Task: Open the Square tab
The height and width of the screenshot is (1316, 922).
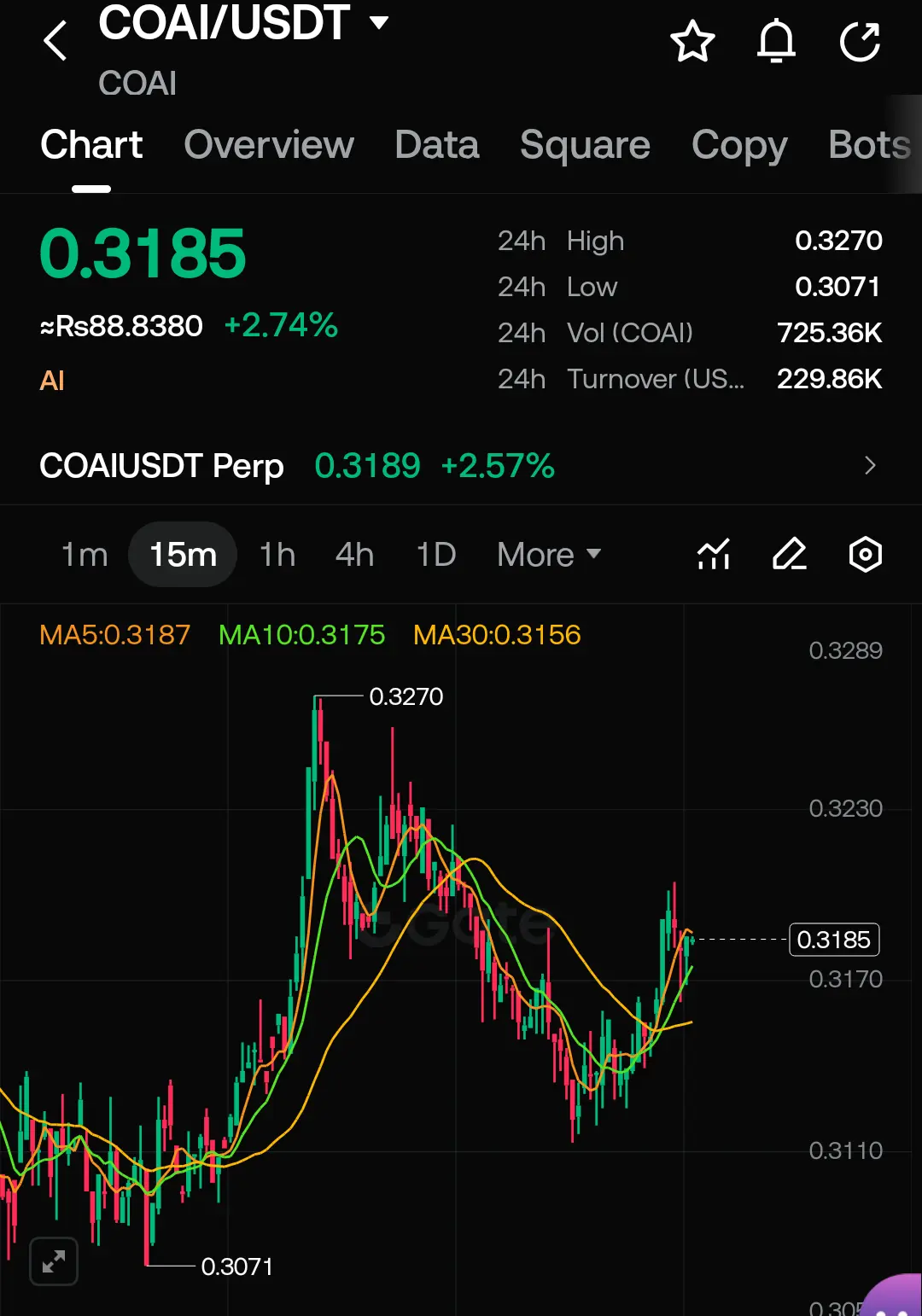Action: click(586, 145)
